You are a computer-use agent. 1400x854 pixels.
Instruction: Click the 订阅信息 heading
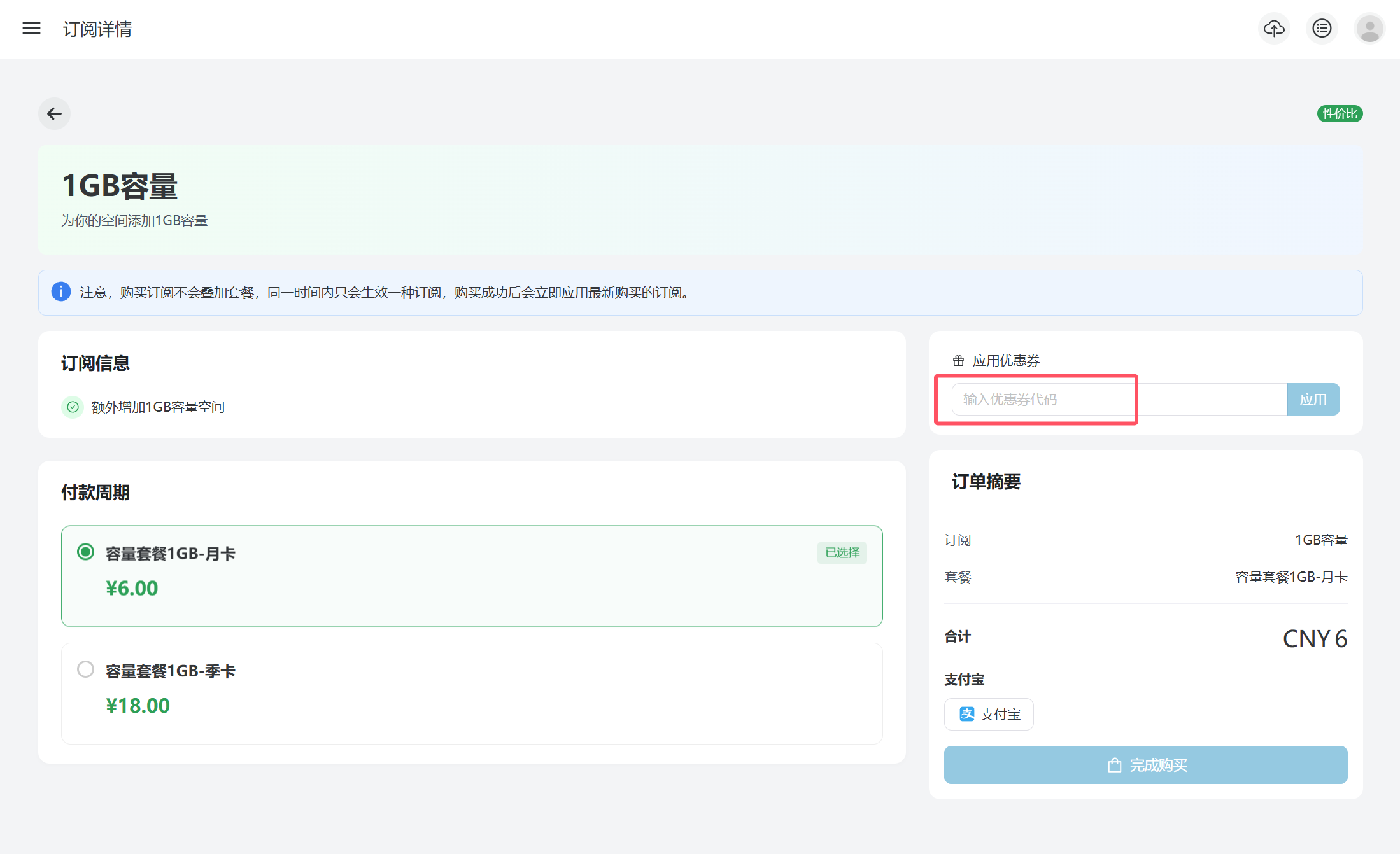coord(95,363)
